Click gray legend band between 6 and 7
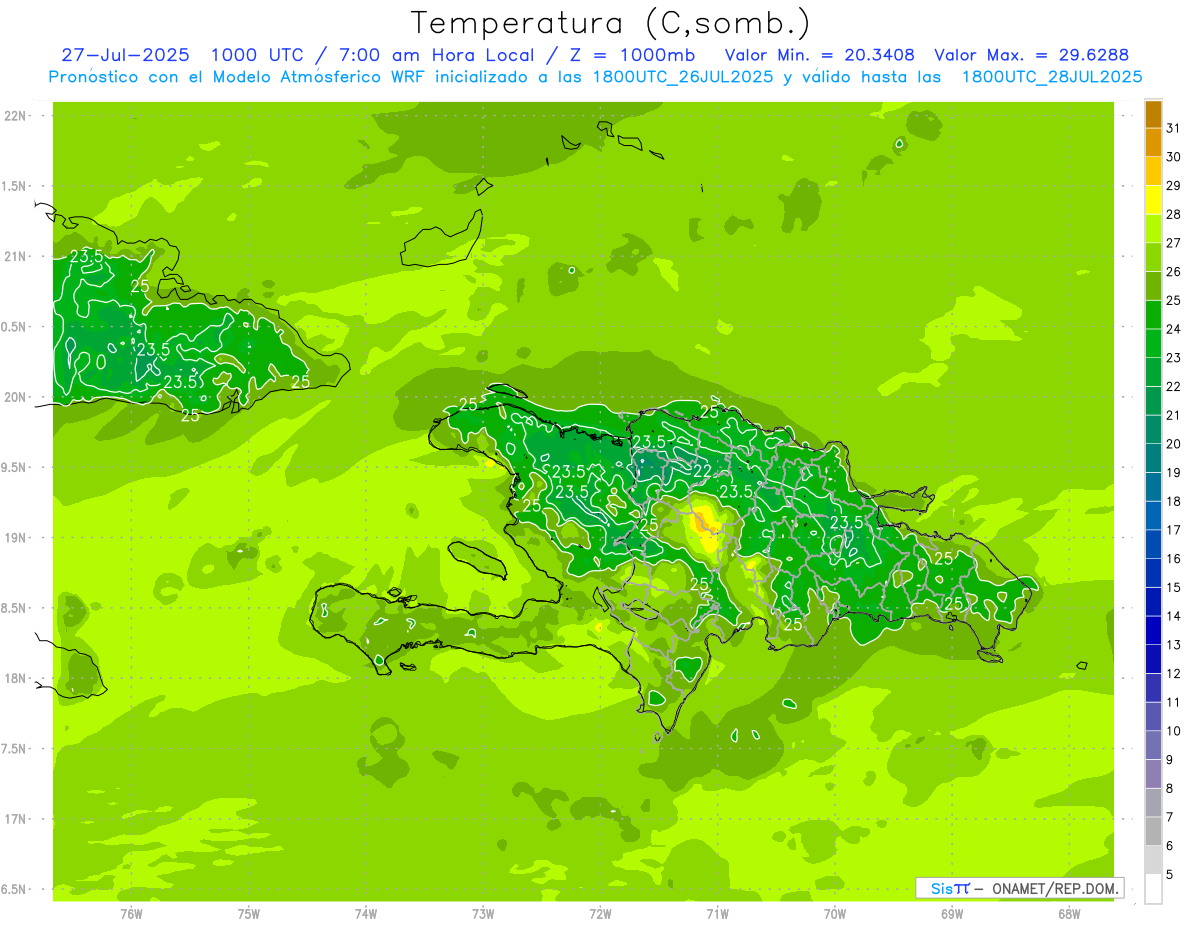This screenshot has width=1200, height=927. (1153, 831)
